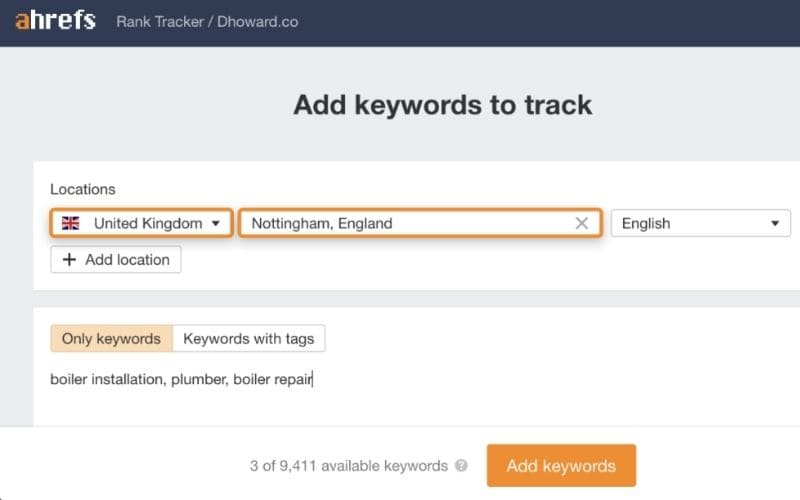800x500 pixels.
Task: Switch to Keywords with tags mode
Action: (248, 338)
